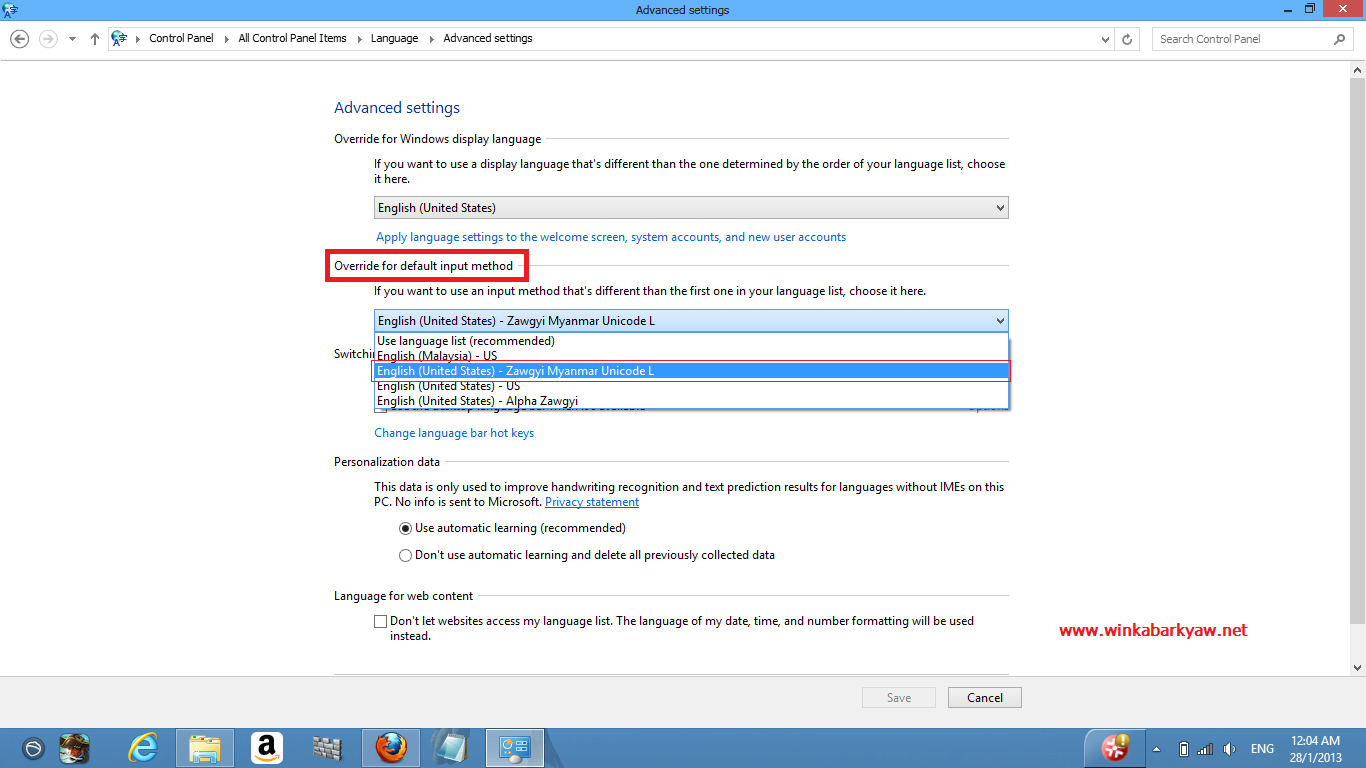Choose Use language list (recommended)

coord(691,341)
